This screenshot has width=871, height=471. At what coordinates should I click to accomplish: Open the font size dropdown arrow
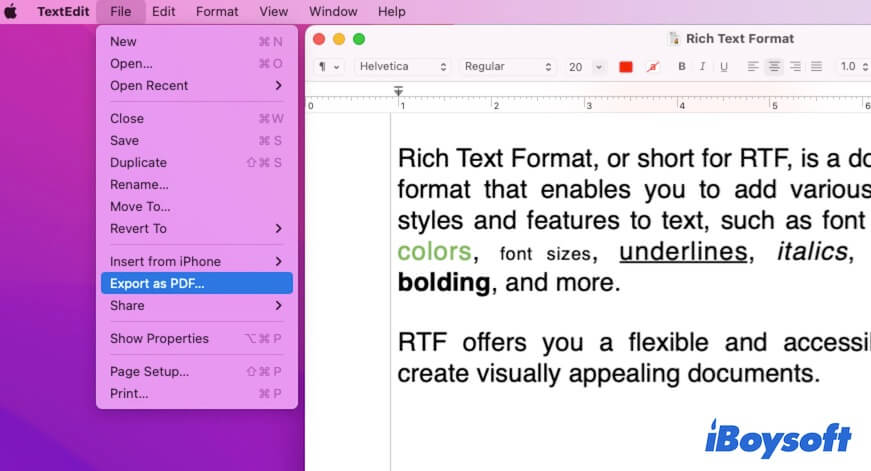click(x=599, y=67)
